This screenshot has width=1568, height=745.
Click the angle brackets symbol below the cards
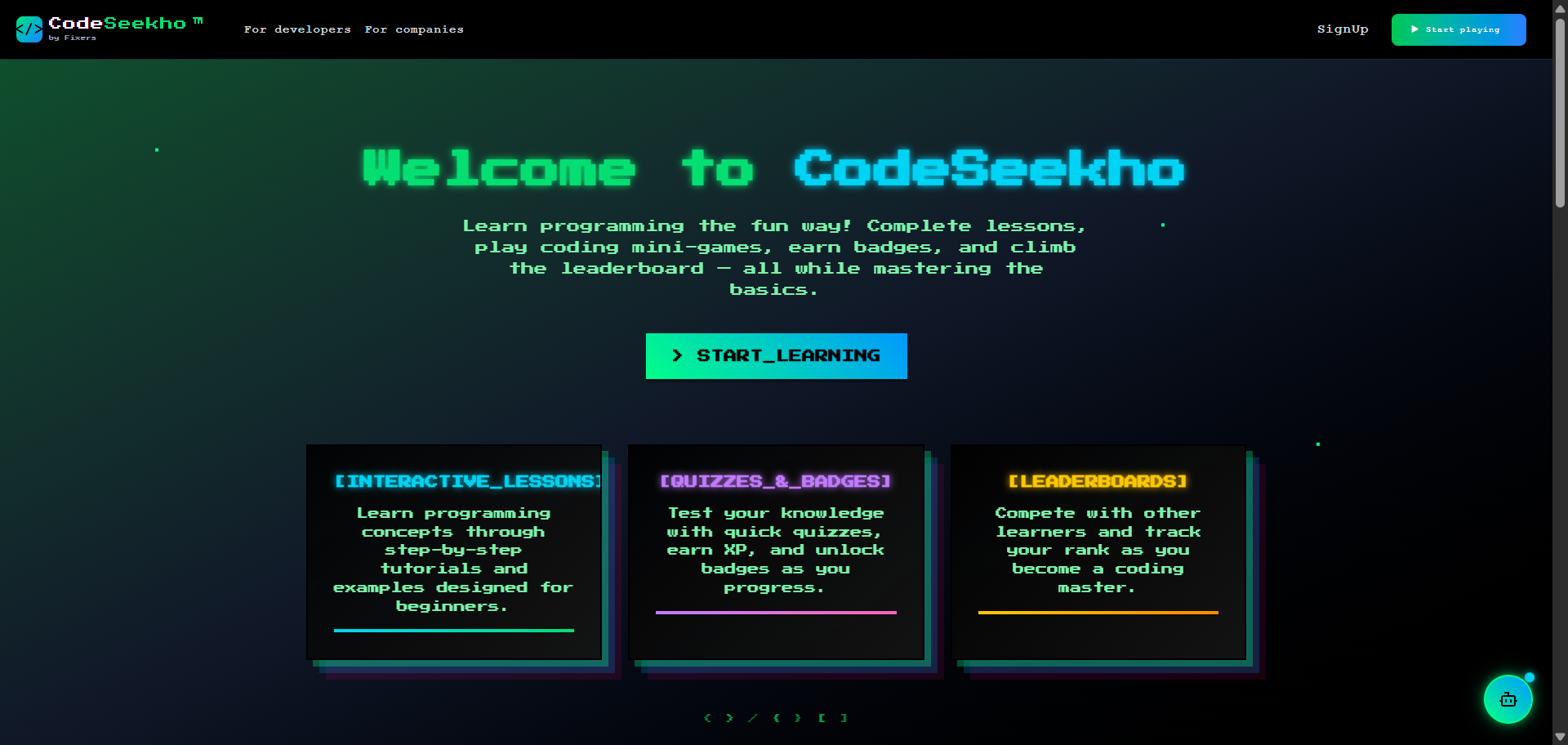pos(719,718)
